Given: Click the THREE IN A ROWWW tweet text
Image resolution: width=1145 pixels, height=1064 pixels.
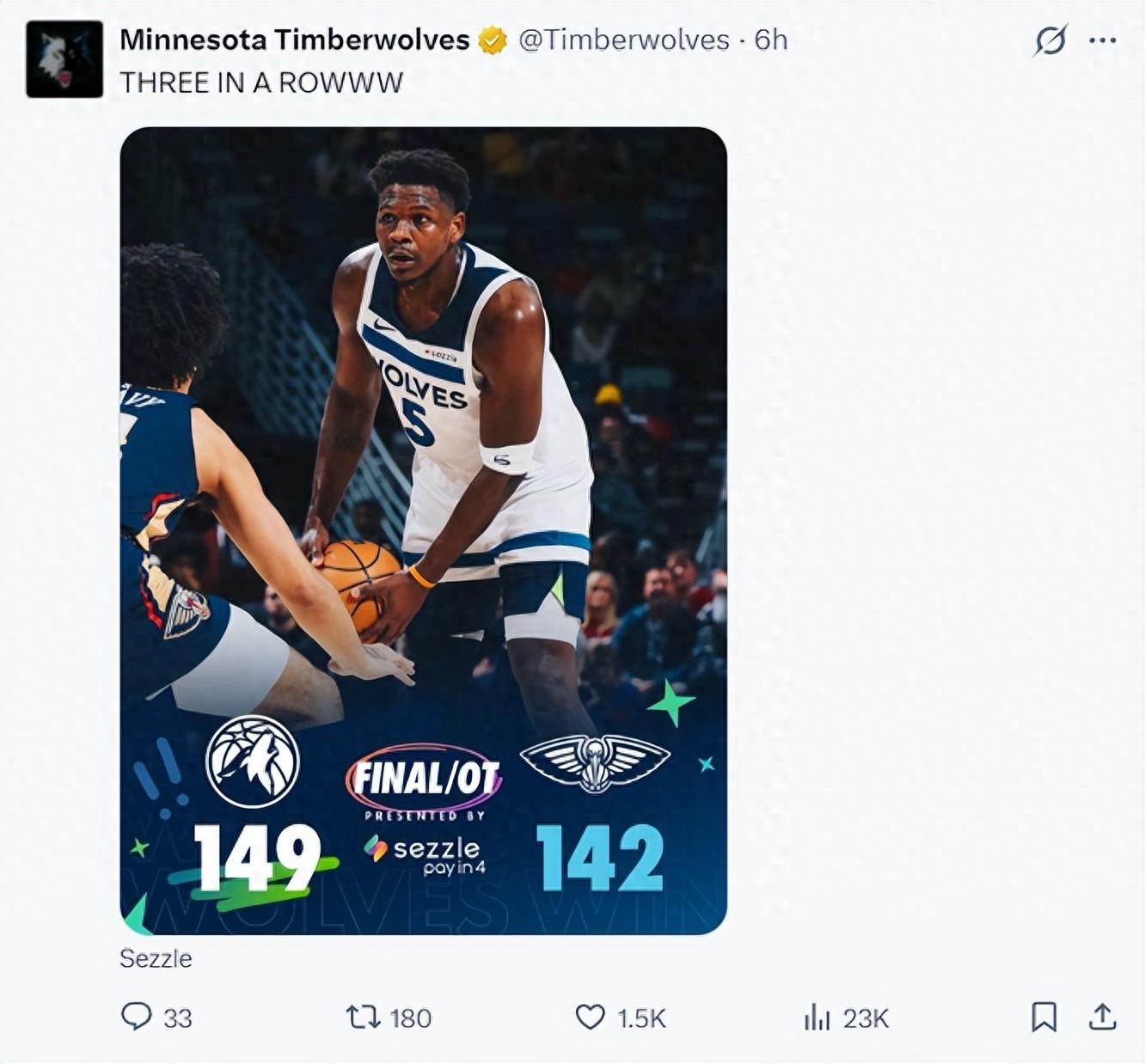Looking at the screenshot, I should [261, 83].
